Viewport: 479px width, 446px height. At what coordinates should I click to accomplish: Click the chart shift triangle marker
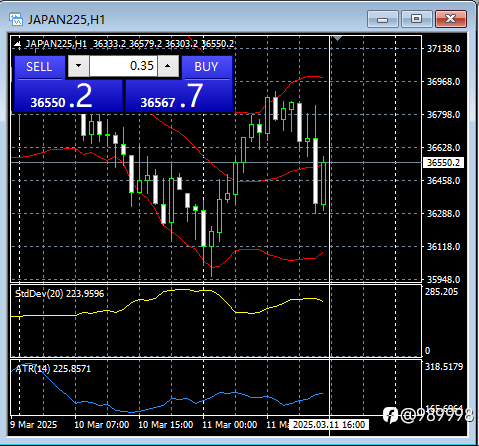coord(337,38)
